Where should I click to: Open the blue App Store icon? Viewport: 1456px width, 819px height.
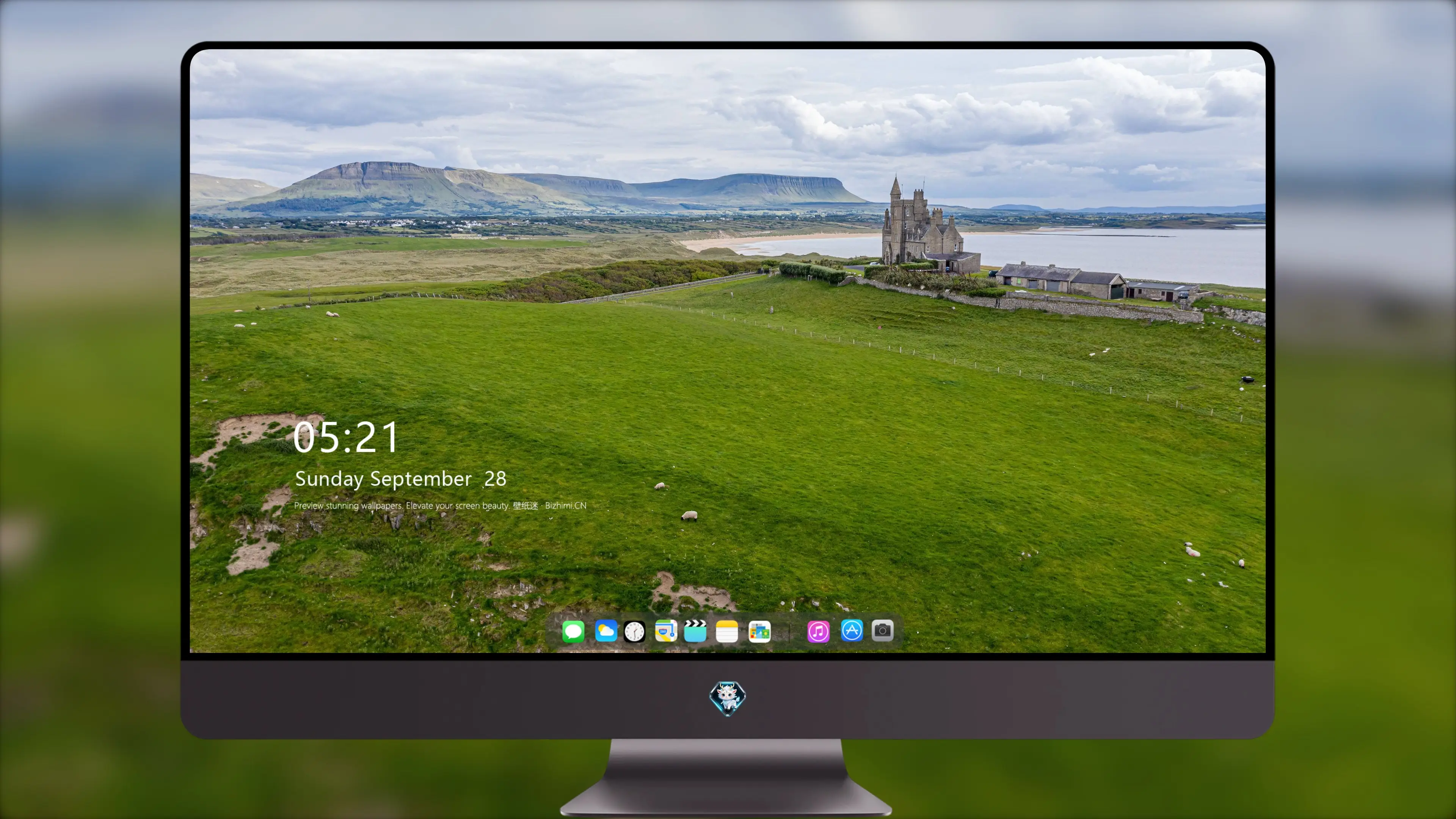point(852,630)
